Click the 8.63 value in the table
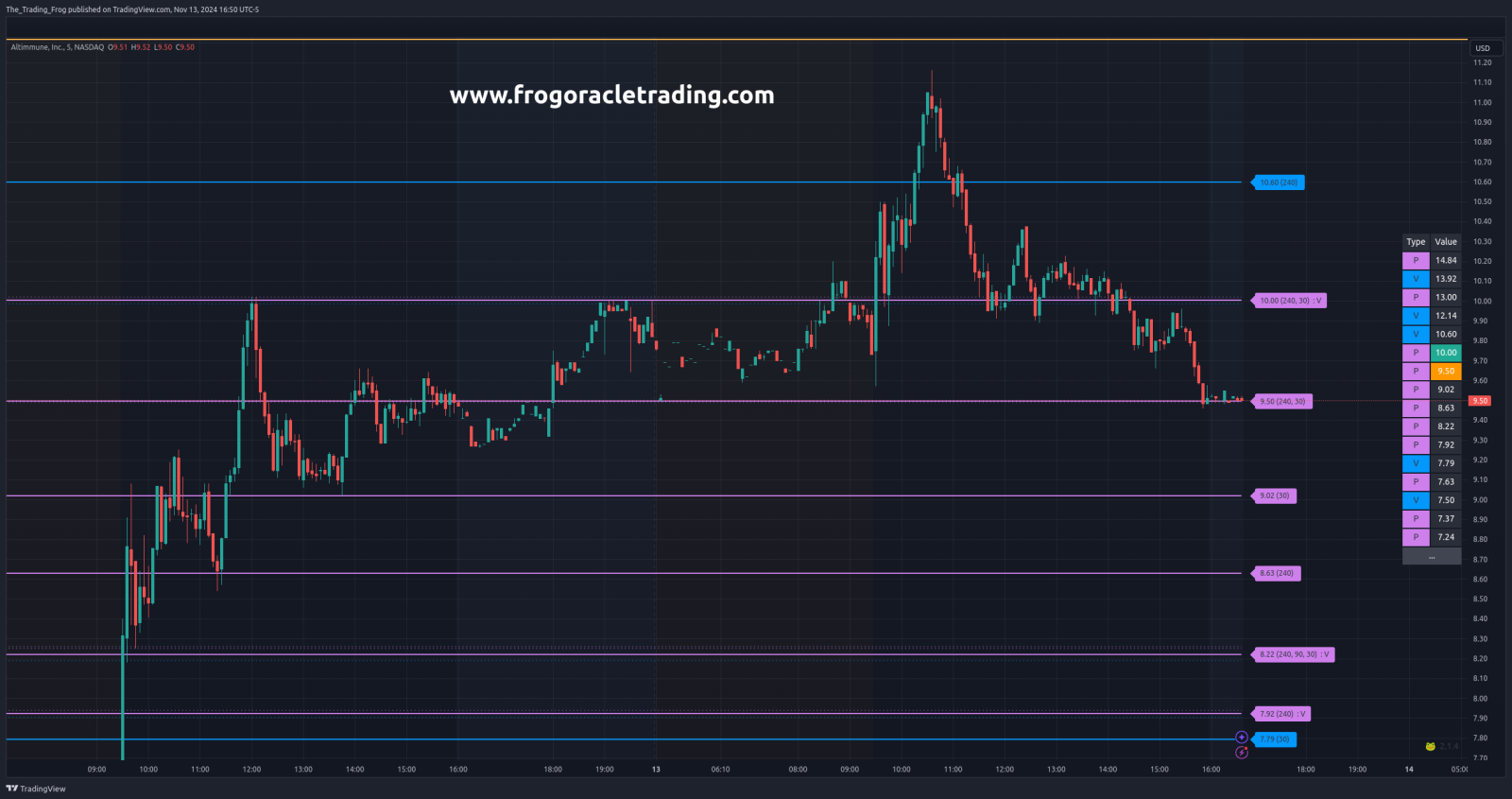1512x799 pixels. (x=1446, y=408)
